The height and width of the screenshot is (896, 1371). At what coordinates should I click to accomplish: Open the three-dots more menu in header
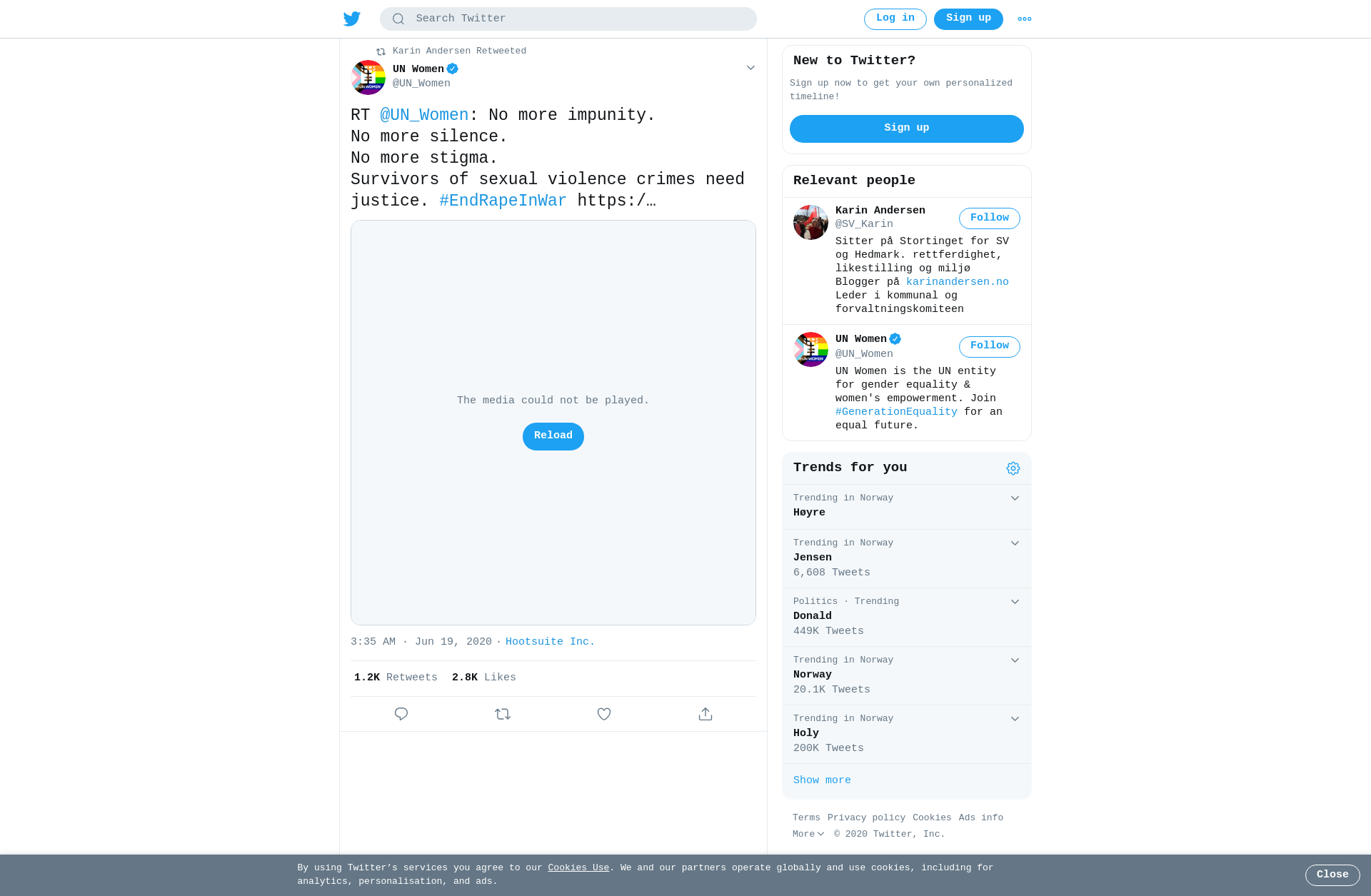point(1025,19)
